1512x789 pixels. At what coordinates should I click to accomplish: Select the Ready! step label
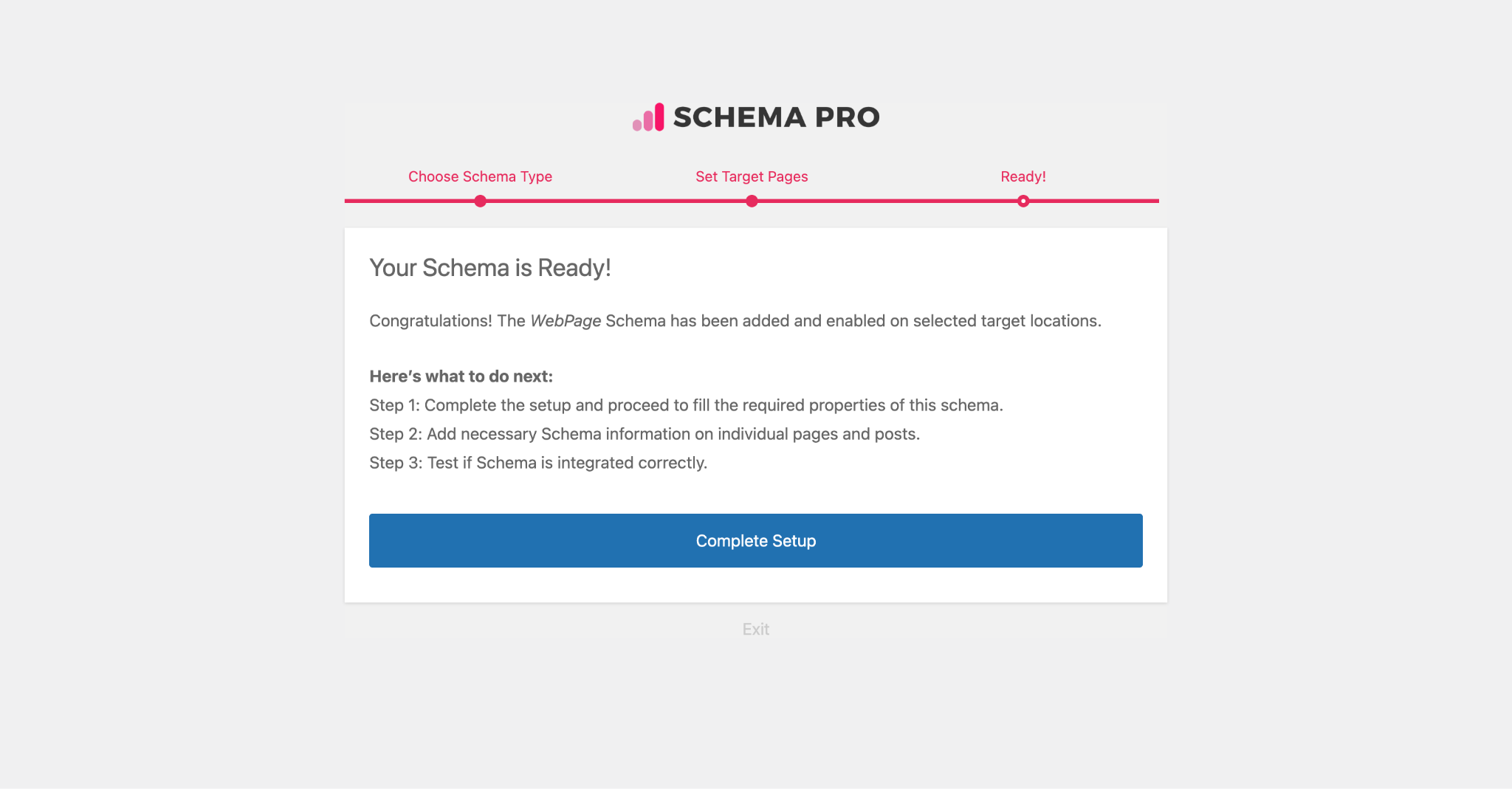tap(1023, 176)
